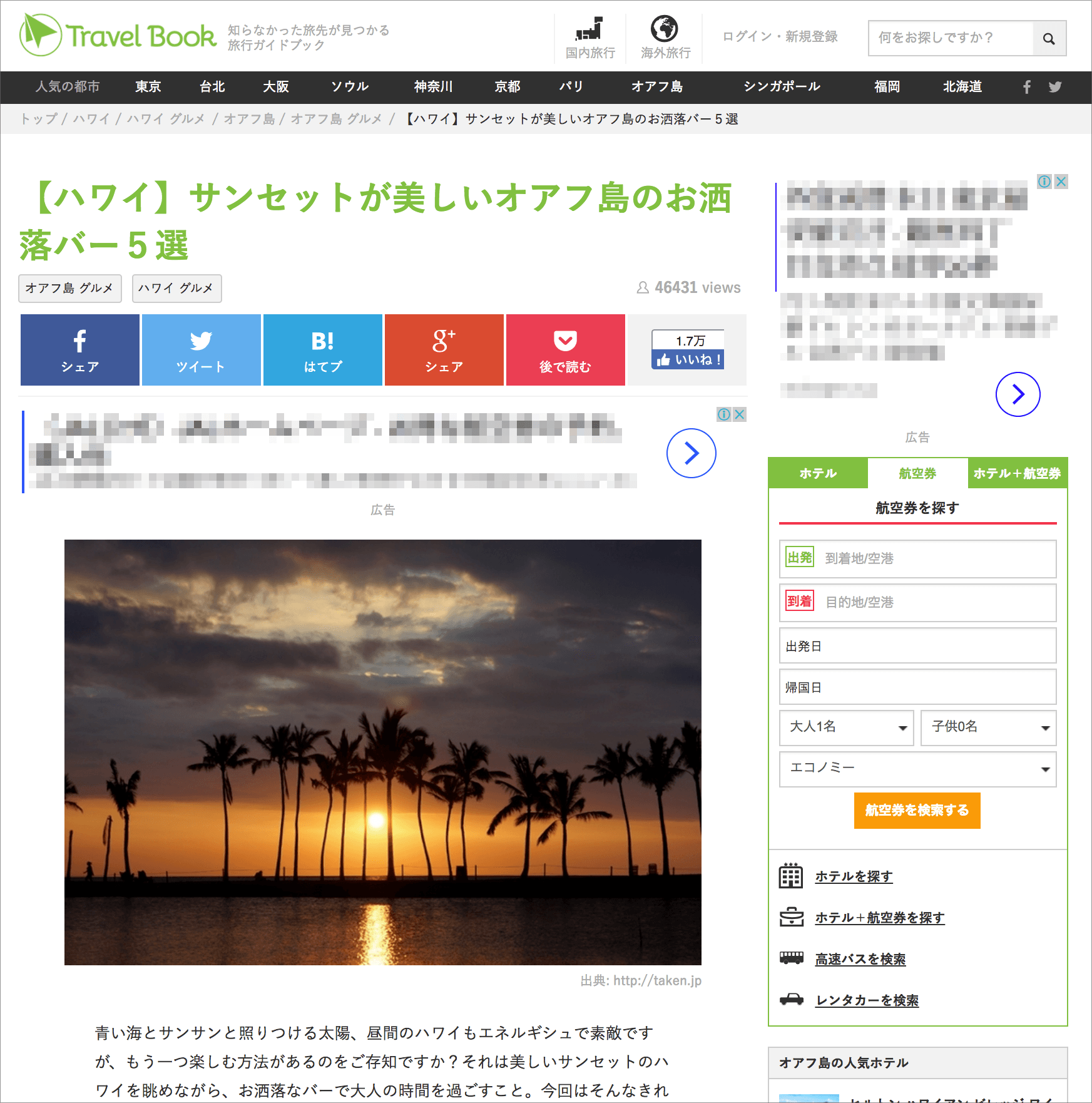The height and width of the screenshot is (1103, 1092).
Task: Click the 航空券を検索する search button
Action: pyautogui.click(x=917, y=811)
